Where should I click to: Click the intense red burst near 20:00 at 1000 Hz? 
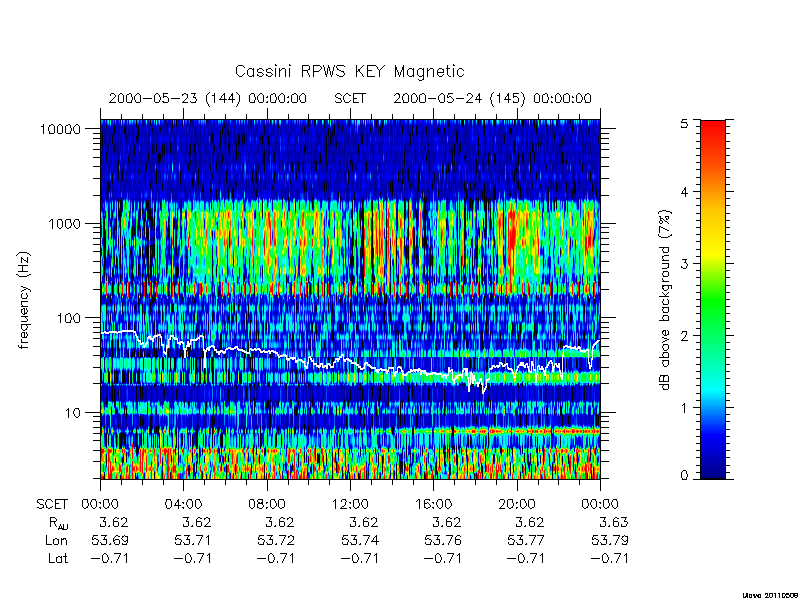(512, 240)
